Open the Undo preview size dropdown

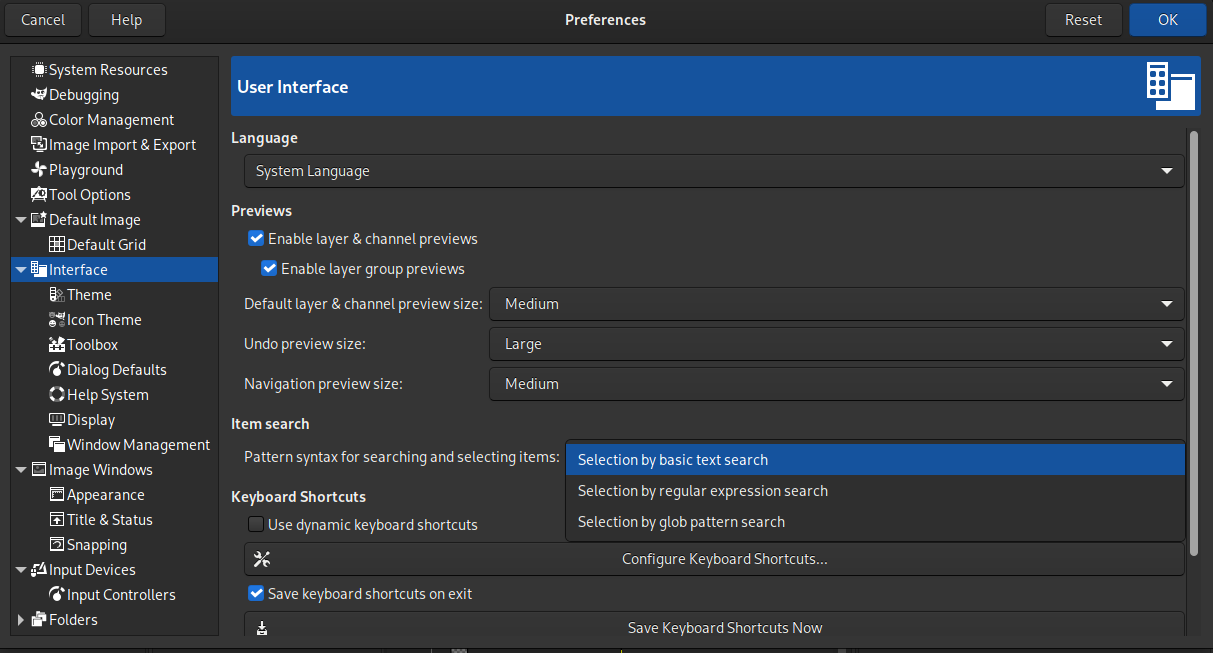click(836, 344)
